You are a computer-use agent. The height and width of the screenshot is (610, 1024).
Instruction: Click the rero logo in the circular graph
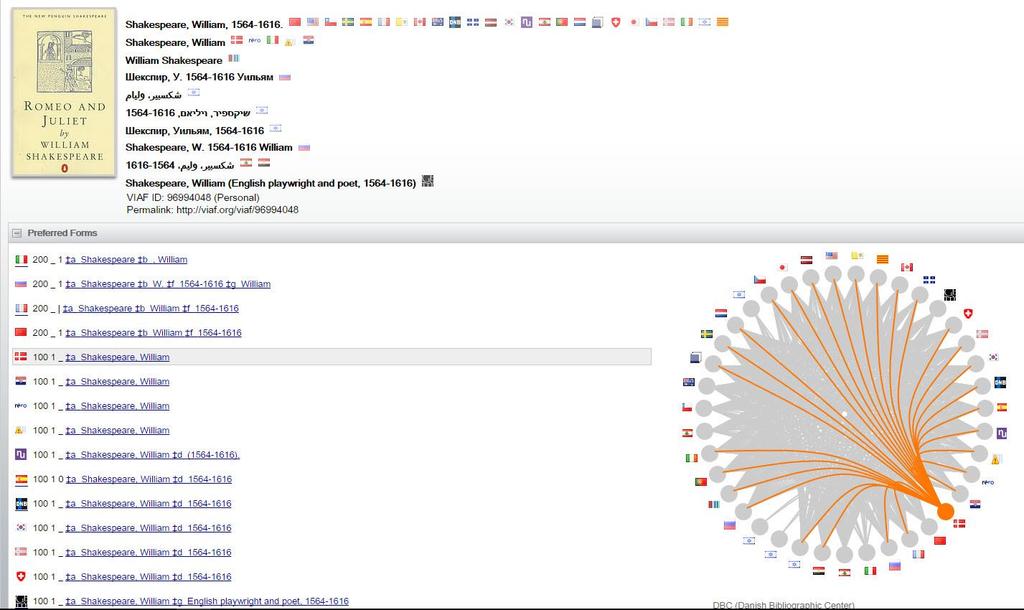pyautogui.click(x=987, y=483)
